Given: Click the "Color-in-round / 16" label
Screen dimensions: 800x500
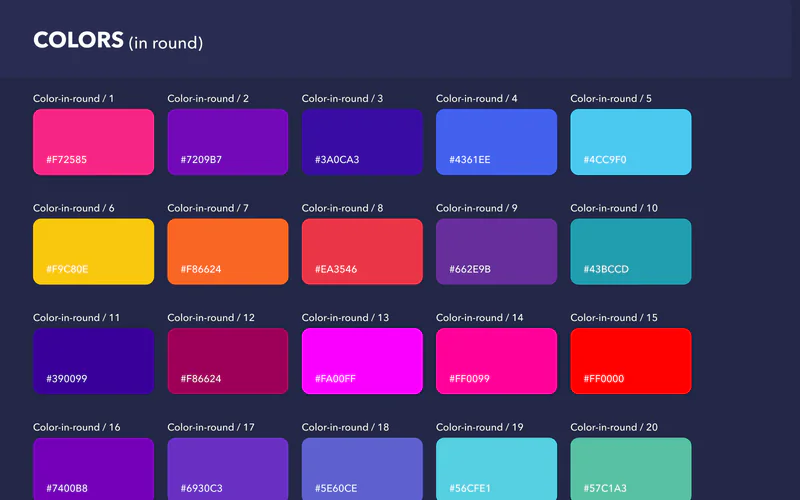Looking at the screenshot, I should [x=77, y=428].
